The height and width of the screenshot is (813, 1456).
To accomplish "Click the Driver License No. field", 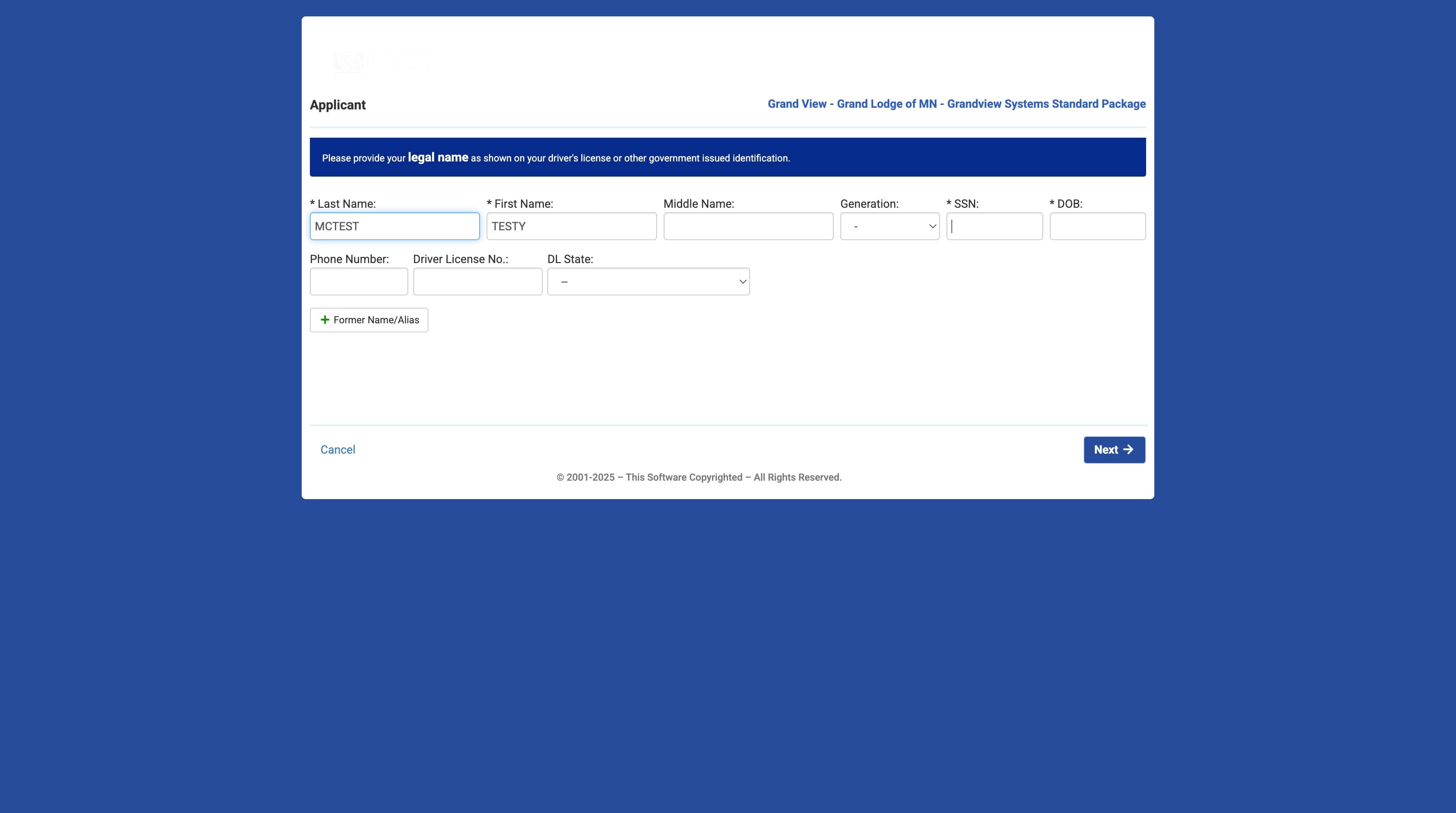I will coord(478,282).
